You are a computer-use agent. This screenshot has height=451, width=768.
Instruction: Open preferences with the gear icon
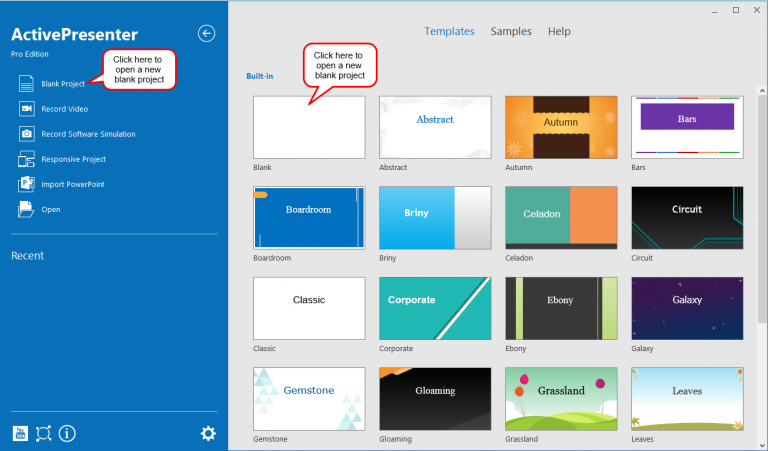click(208, 433)
